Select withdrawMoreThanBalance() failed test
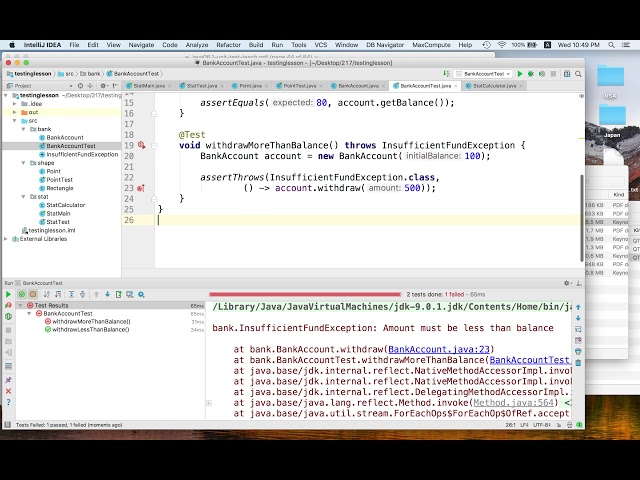Screen dimensions: 640x480 pyautogui.click(x=87, y=322)
